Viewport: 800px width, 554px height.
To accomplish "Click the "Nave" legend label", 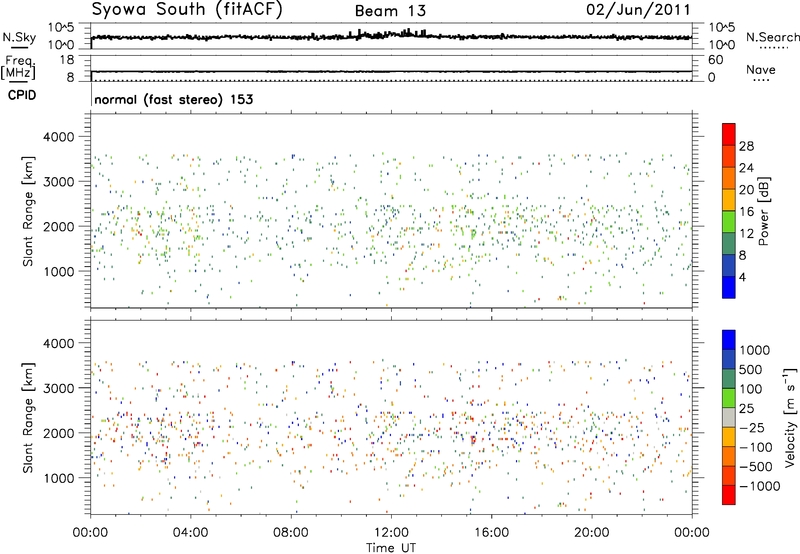I will tap(760, 69).
